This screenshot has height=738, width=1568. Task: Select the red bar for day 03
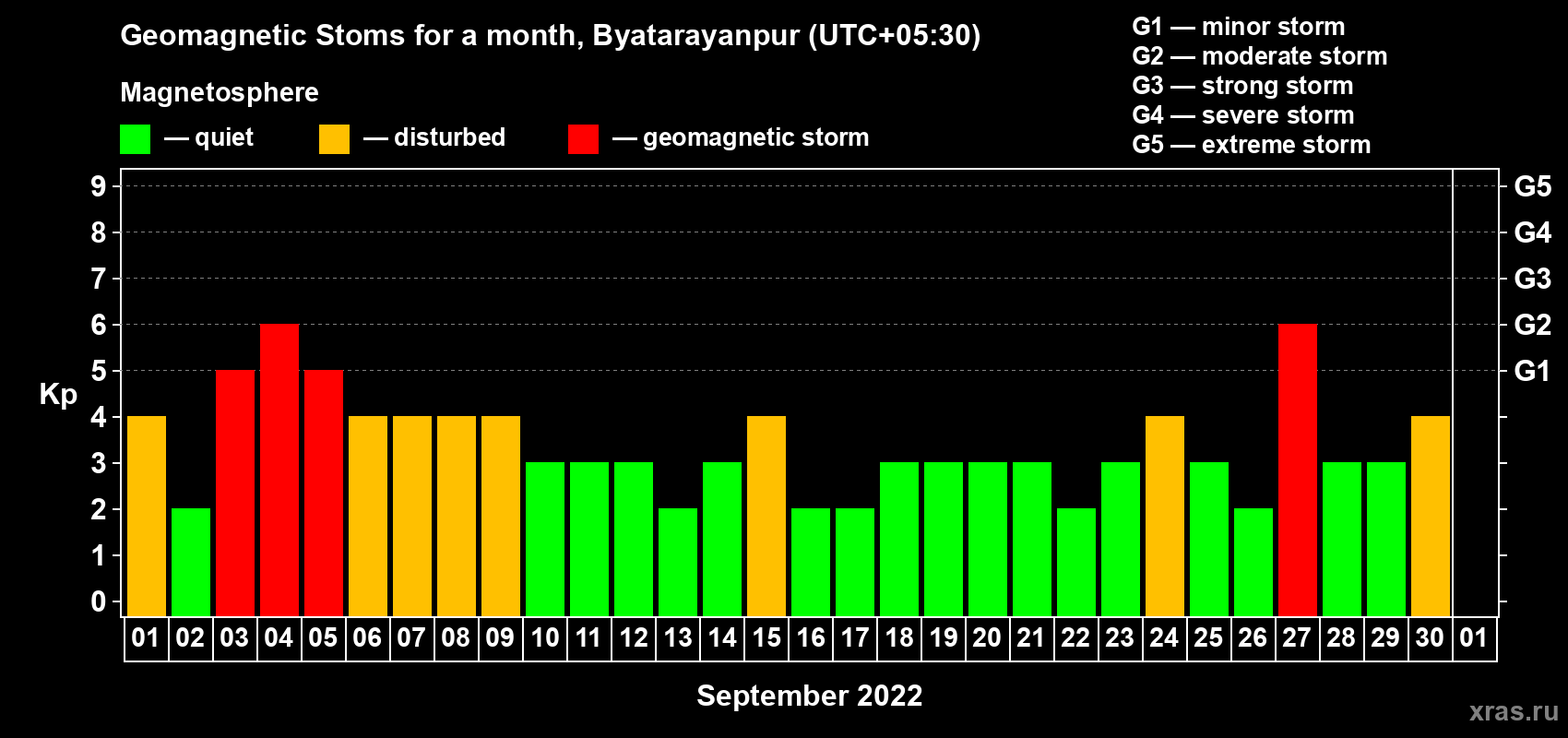coord(235,494)
